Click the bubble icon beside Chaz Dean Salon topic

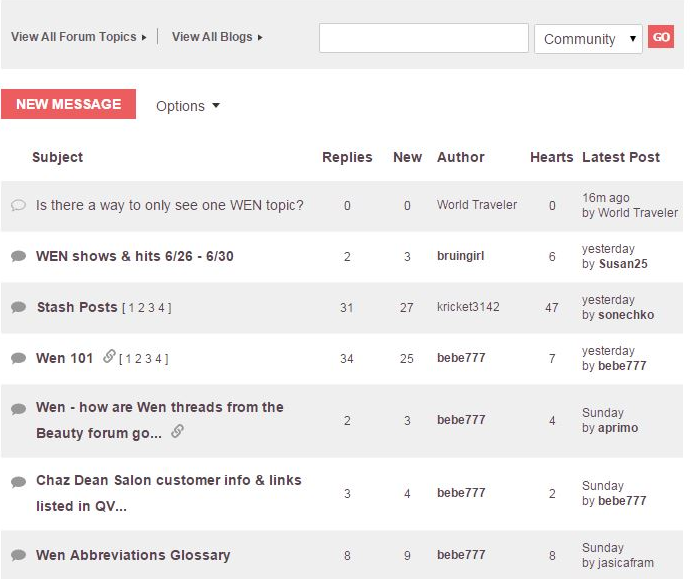coord(18,482)
